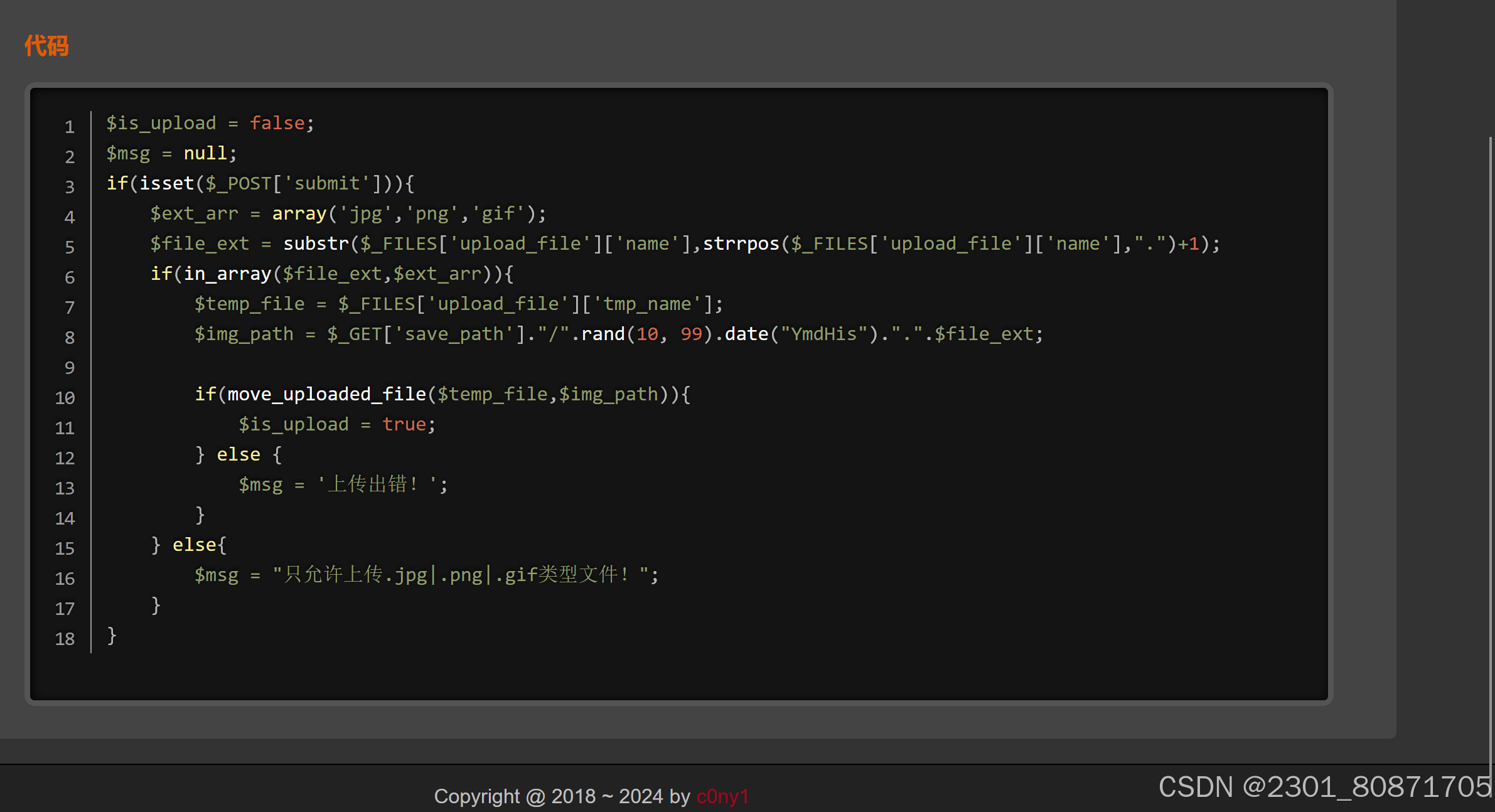
Task: Click the array('jpg','png','gif') definition
Action: (x=405, y=213)
